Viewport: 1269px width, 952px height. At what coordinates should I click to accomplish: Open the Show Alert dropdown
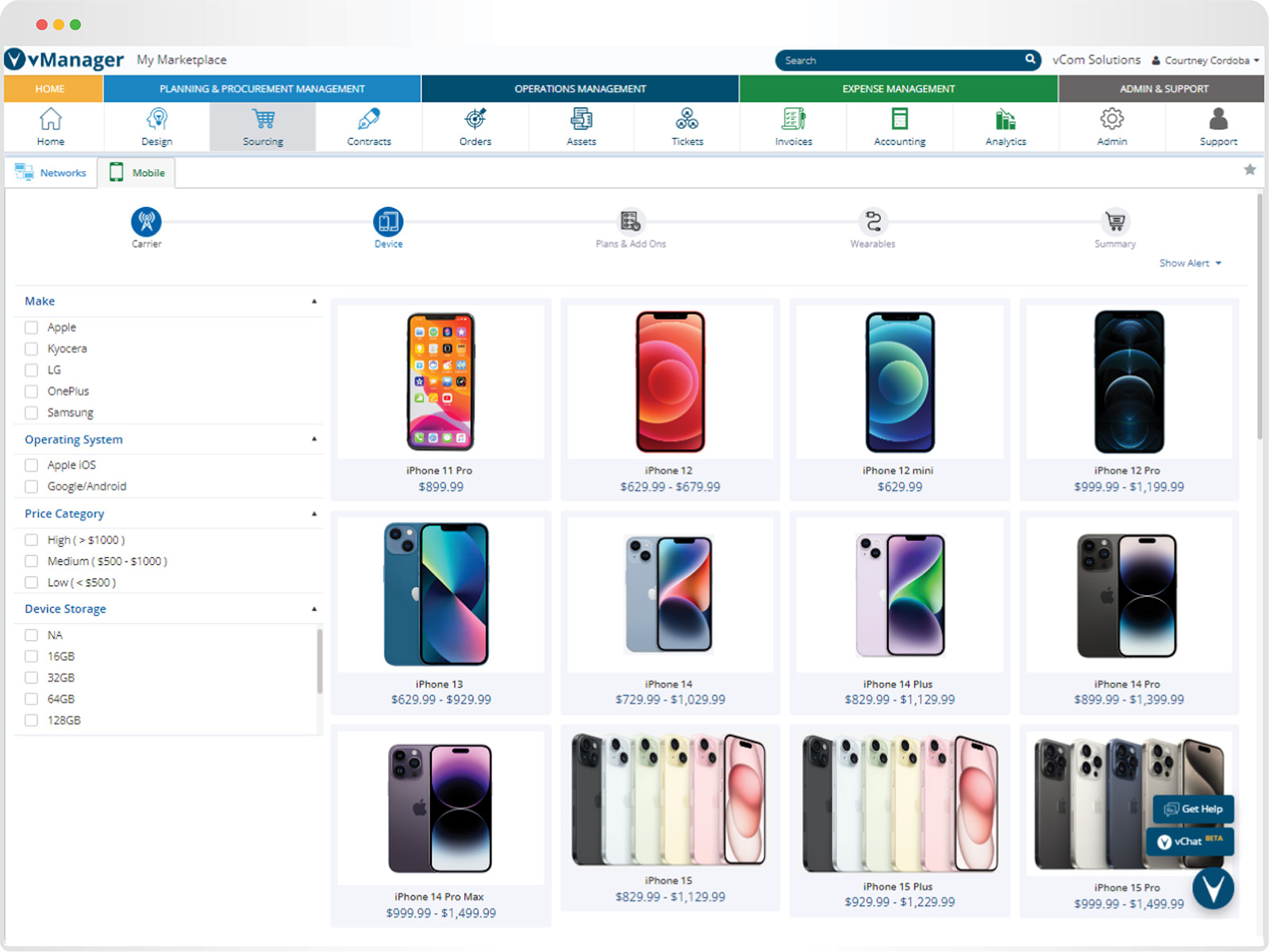[1190, 263]
